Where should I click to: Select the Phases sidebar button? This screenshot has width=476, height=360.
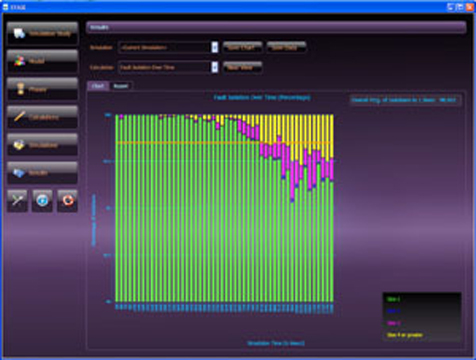click(x=42, y=89)
